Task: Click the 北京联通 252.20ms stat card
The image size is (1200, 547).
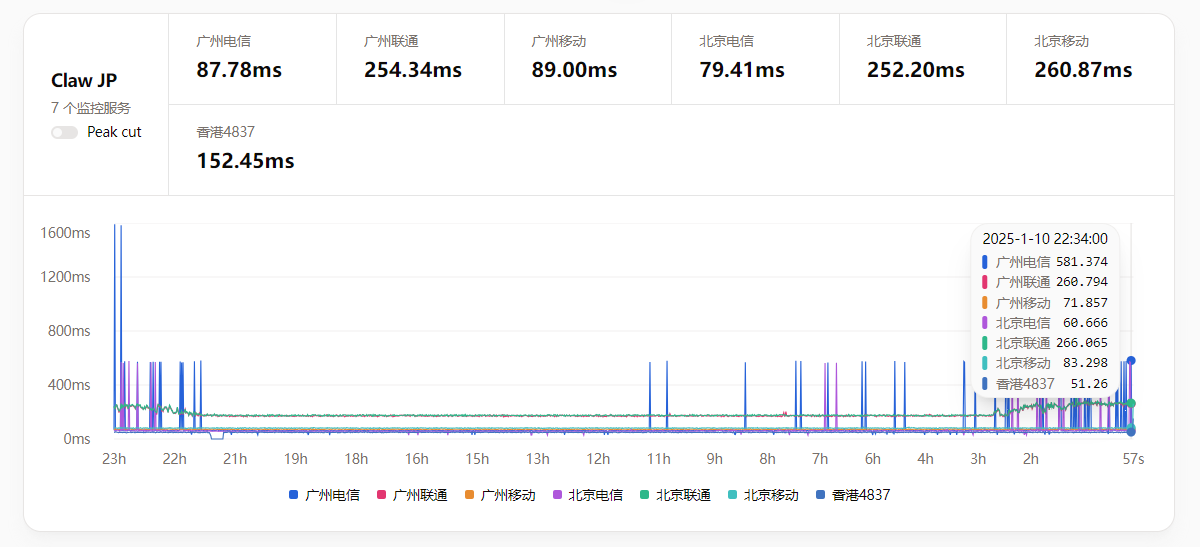Action: (x=922, y=59)
